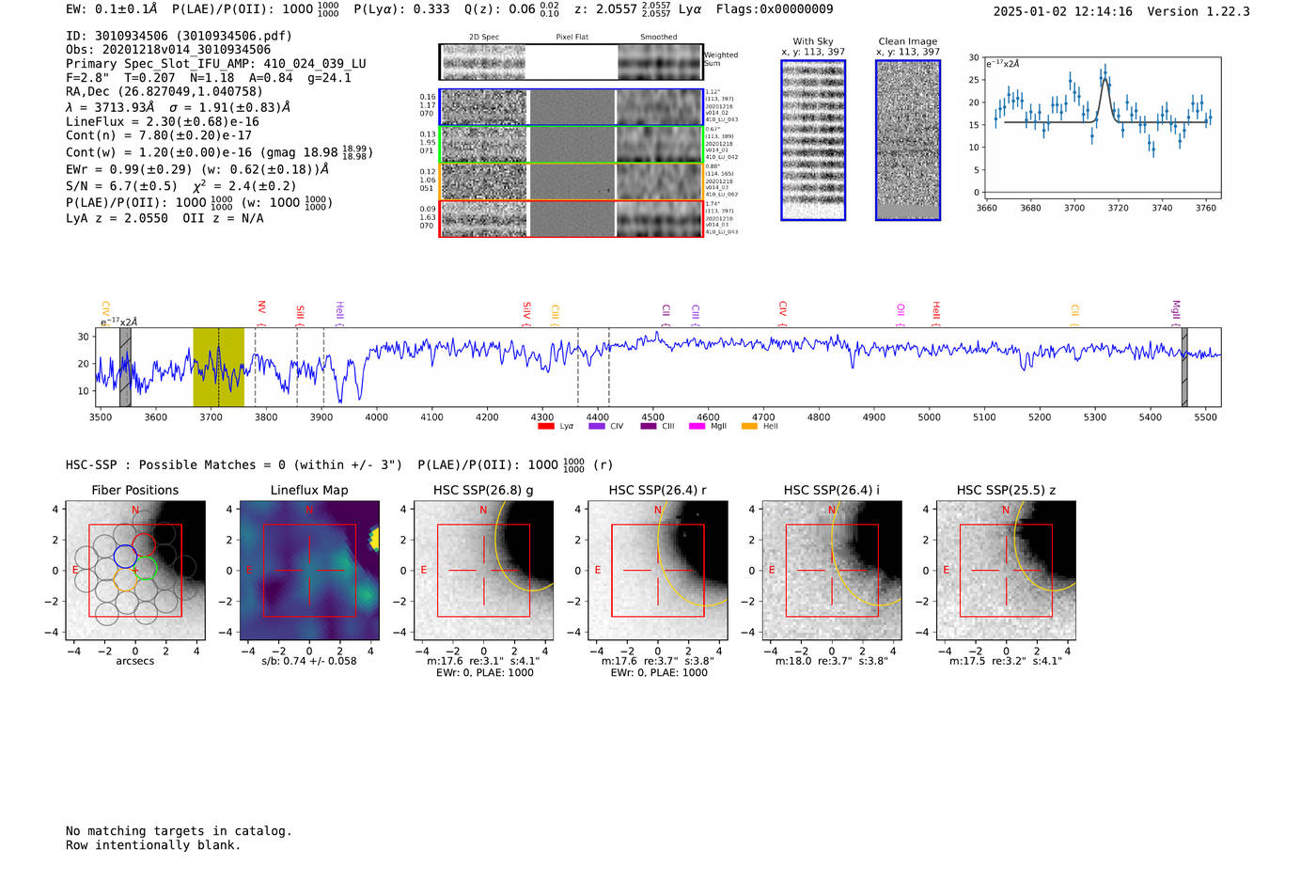Click the m:17.5 re:3.2" caption under z image
The height and width of the screenshot is (896, 1316).
click(x=1006, y=661)
